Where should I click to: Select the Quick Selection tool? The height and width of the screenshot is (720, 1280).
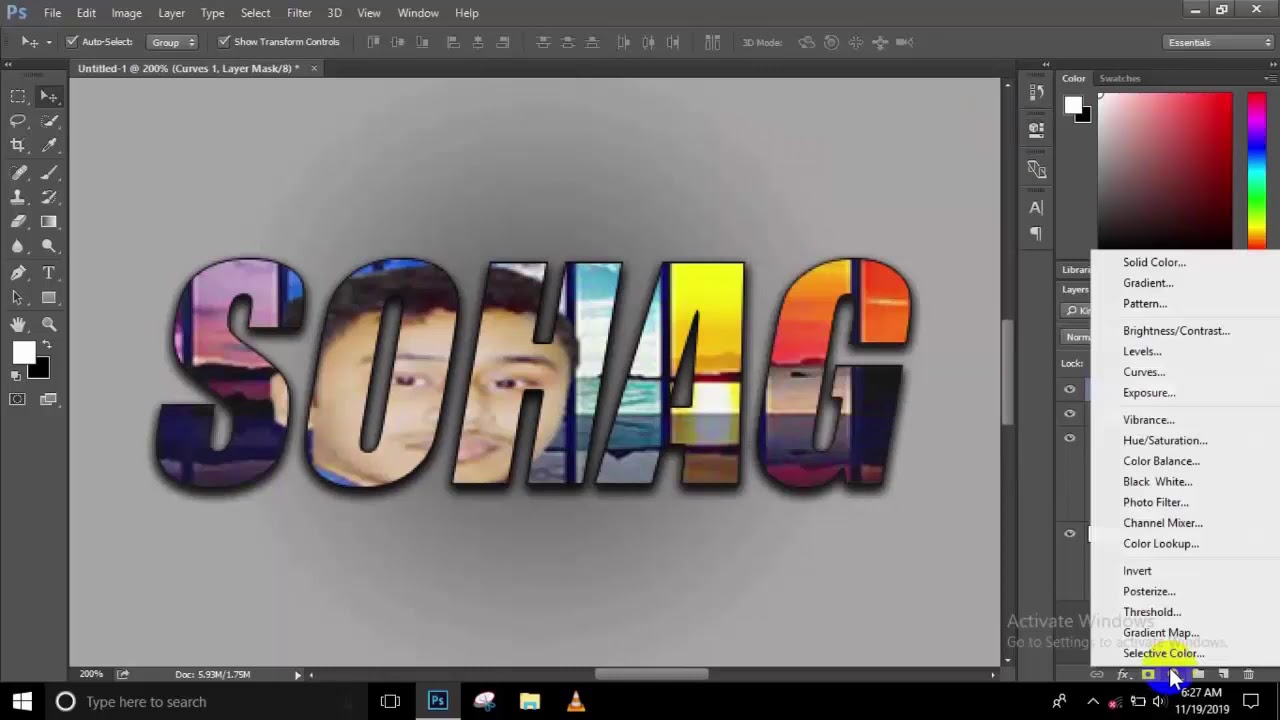click(48, 121)
